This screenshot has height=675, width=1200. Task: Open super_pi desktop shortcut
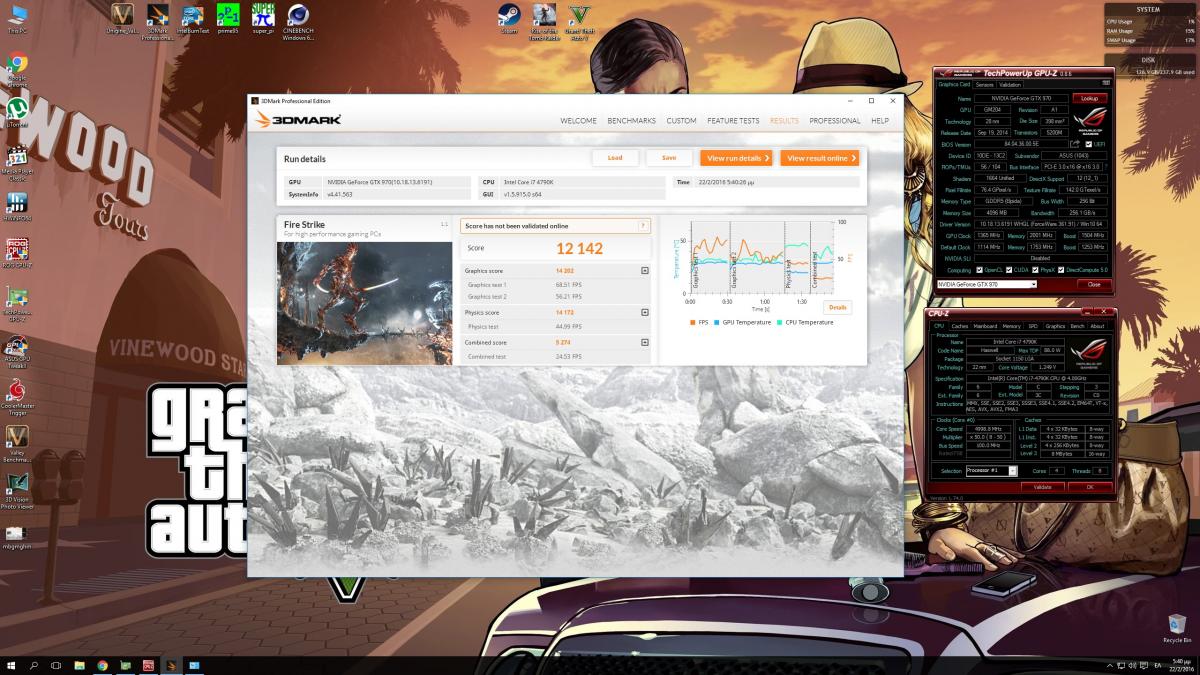click(263, 18)
